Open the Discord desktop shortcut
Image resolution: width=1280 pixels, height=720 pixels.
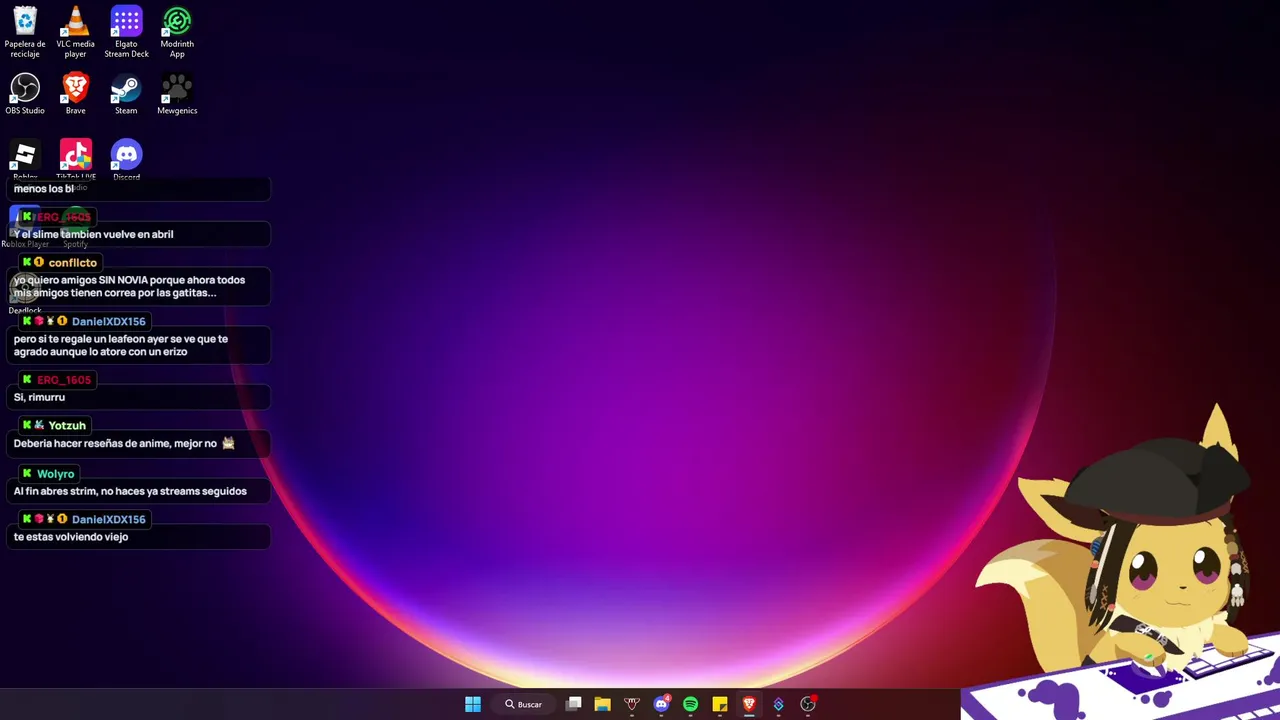point(126,158)
